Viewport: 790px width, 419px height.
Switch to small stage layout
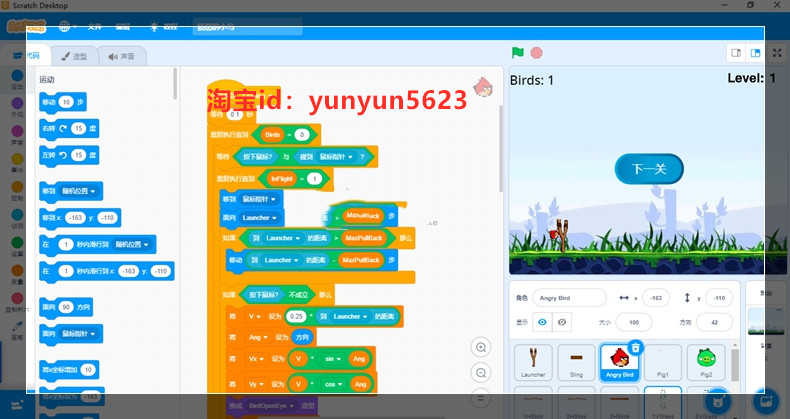736,53
